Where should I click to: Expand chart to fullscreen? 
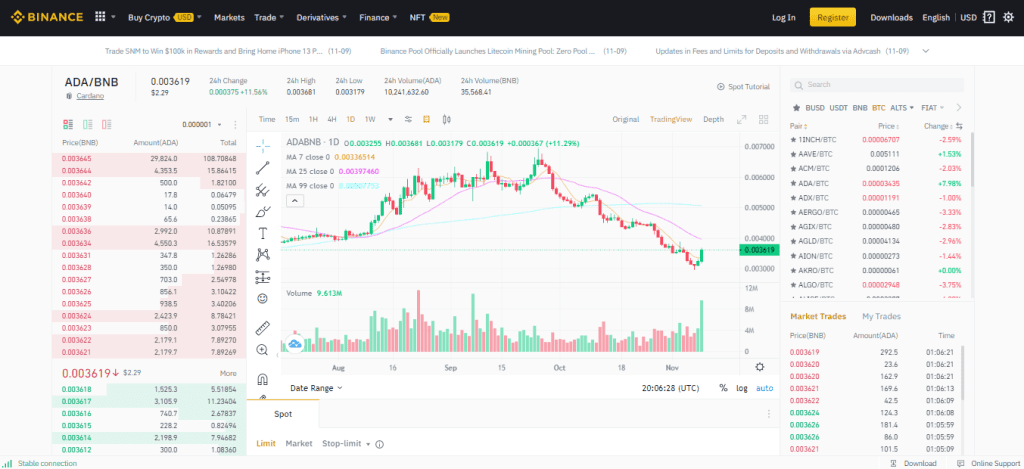741,120
